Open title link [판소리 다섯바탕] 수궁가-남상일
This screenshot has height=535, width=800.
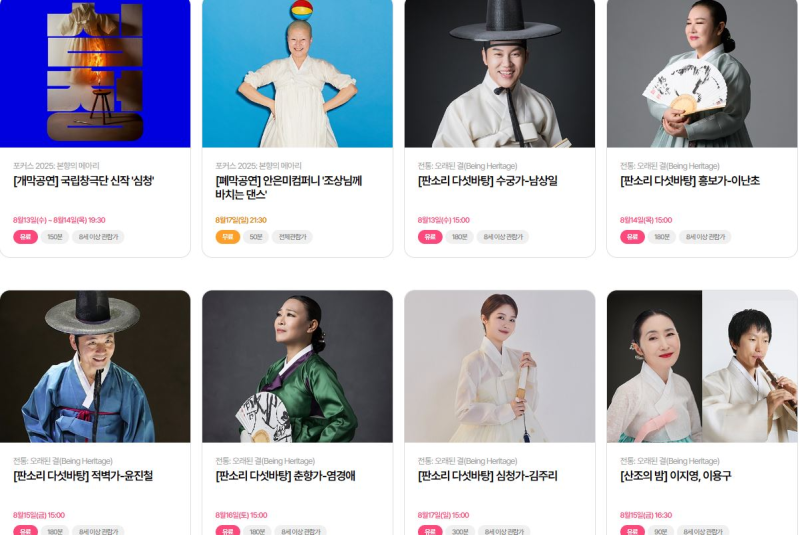488,181
